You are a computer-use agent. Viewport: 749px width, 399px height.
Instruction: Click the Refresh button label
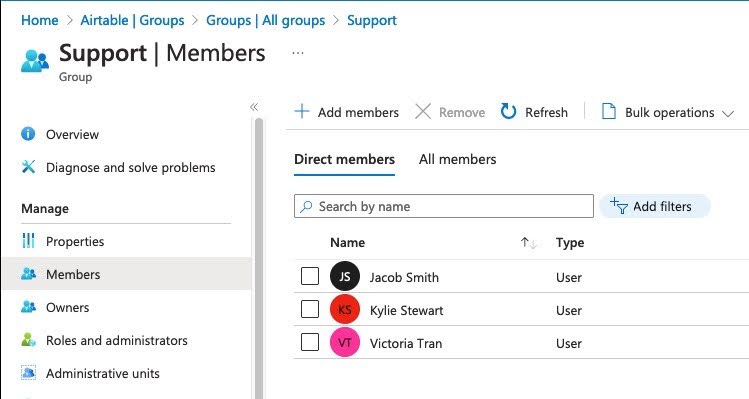click(546, 112)
